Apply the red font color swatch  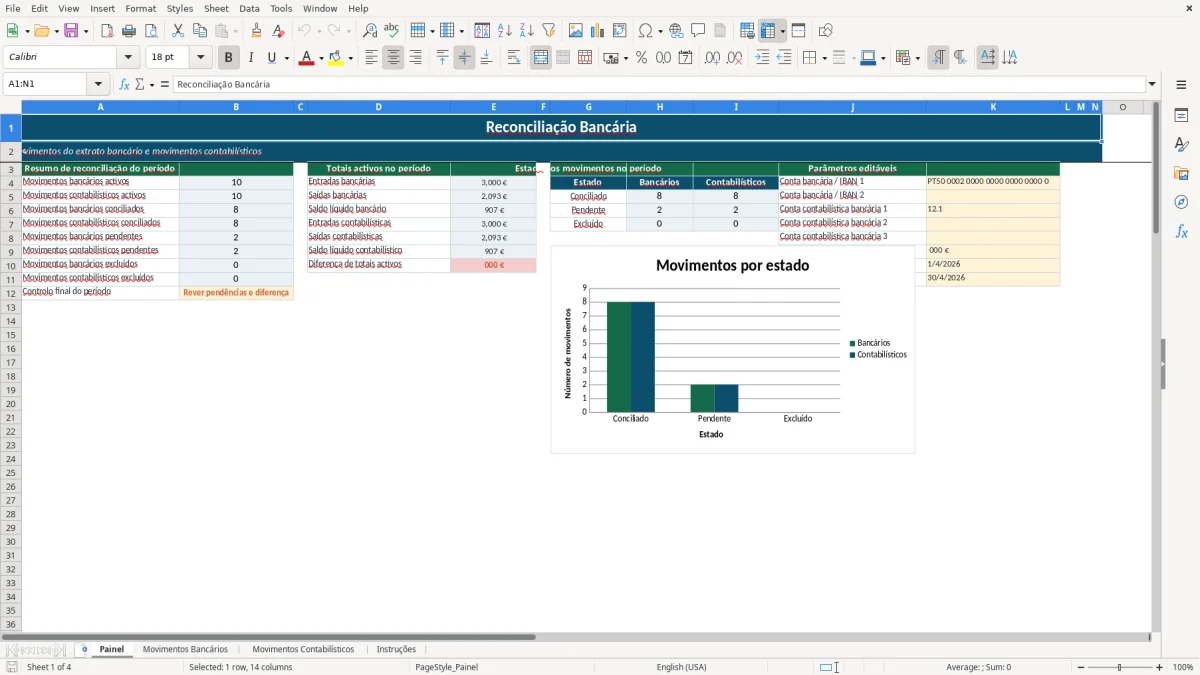(306, 58)
